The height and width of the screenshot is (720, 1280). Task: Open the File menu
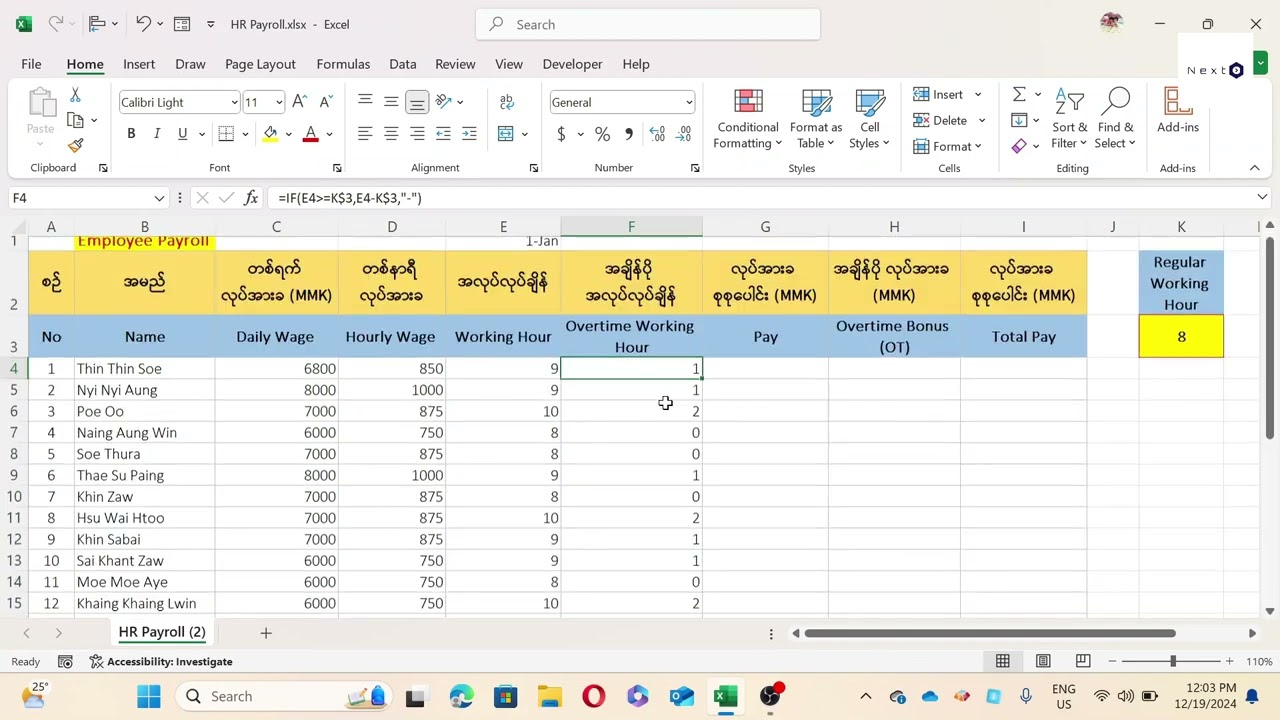31,64
